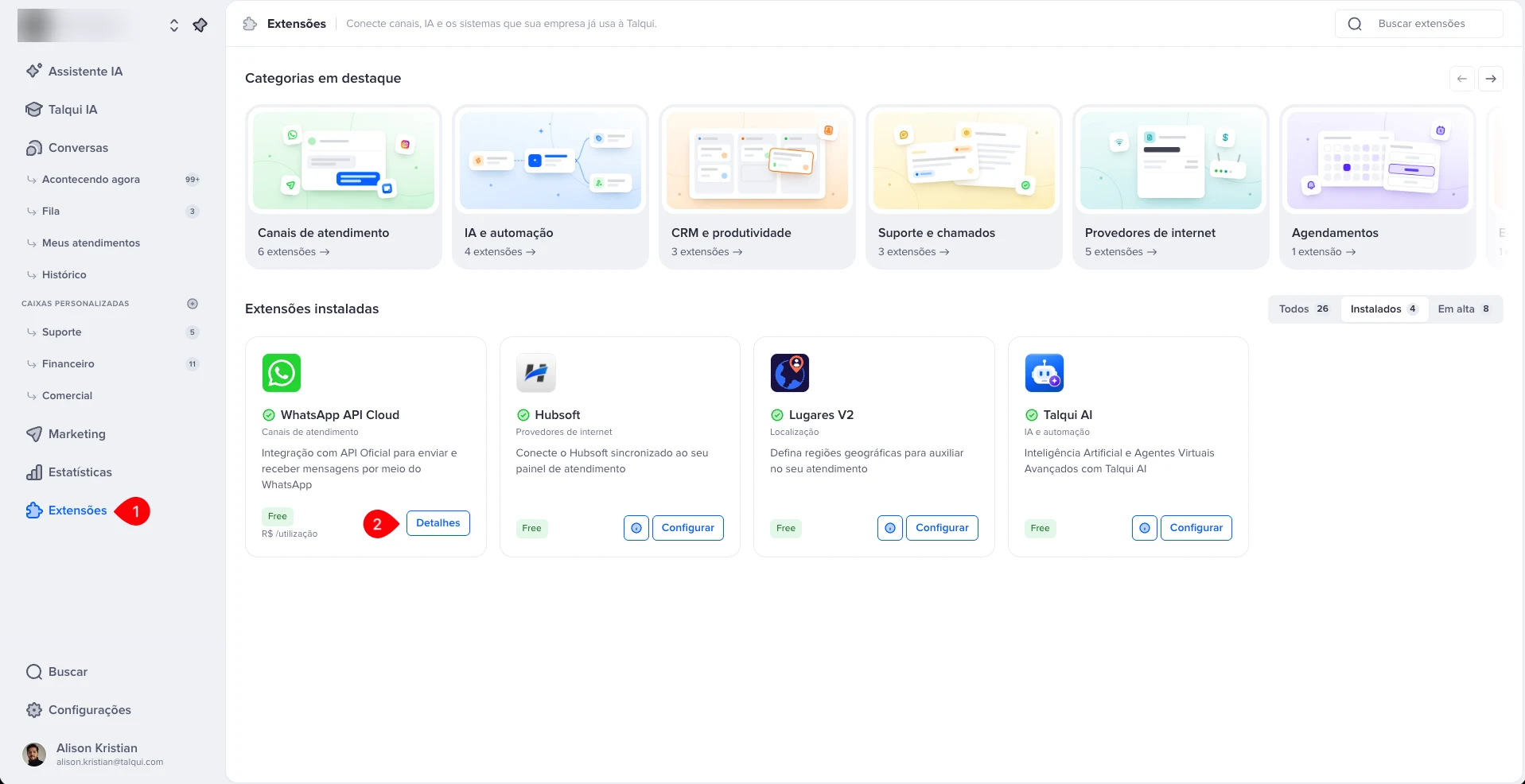Image resolution: width=1525 pixels, height=784 pixels.
Task: Open Suporte e chamados category card
Action: point(964,188)
